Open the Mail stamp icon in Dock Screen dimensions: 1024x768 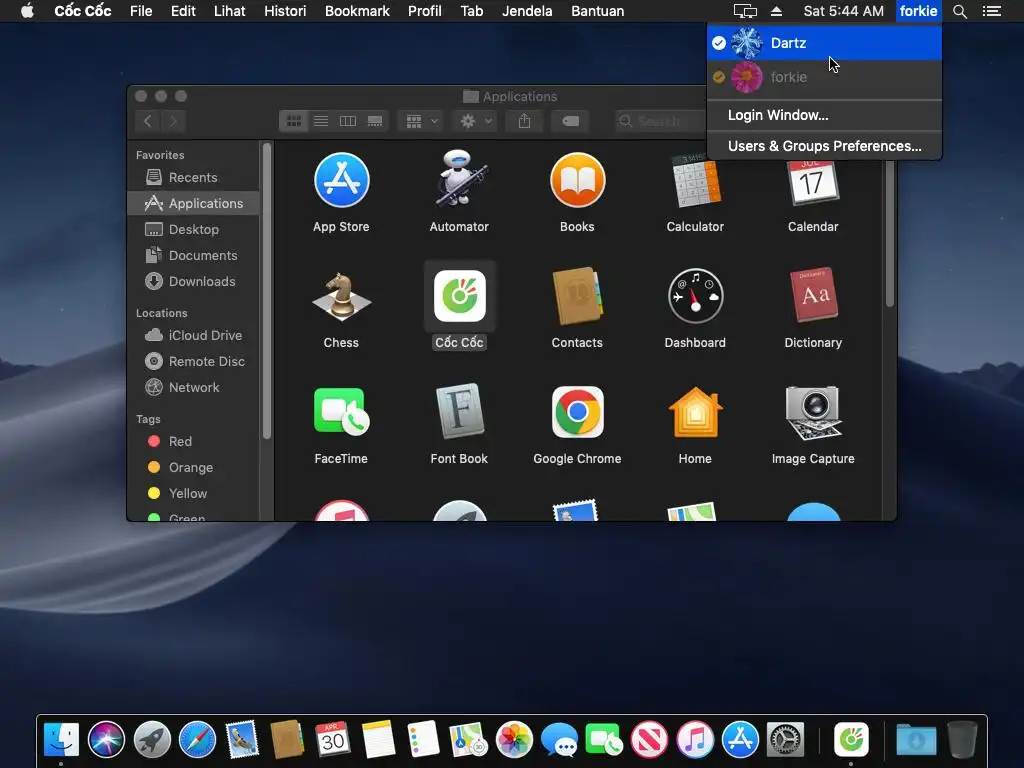click(x=242, y=740)
